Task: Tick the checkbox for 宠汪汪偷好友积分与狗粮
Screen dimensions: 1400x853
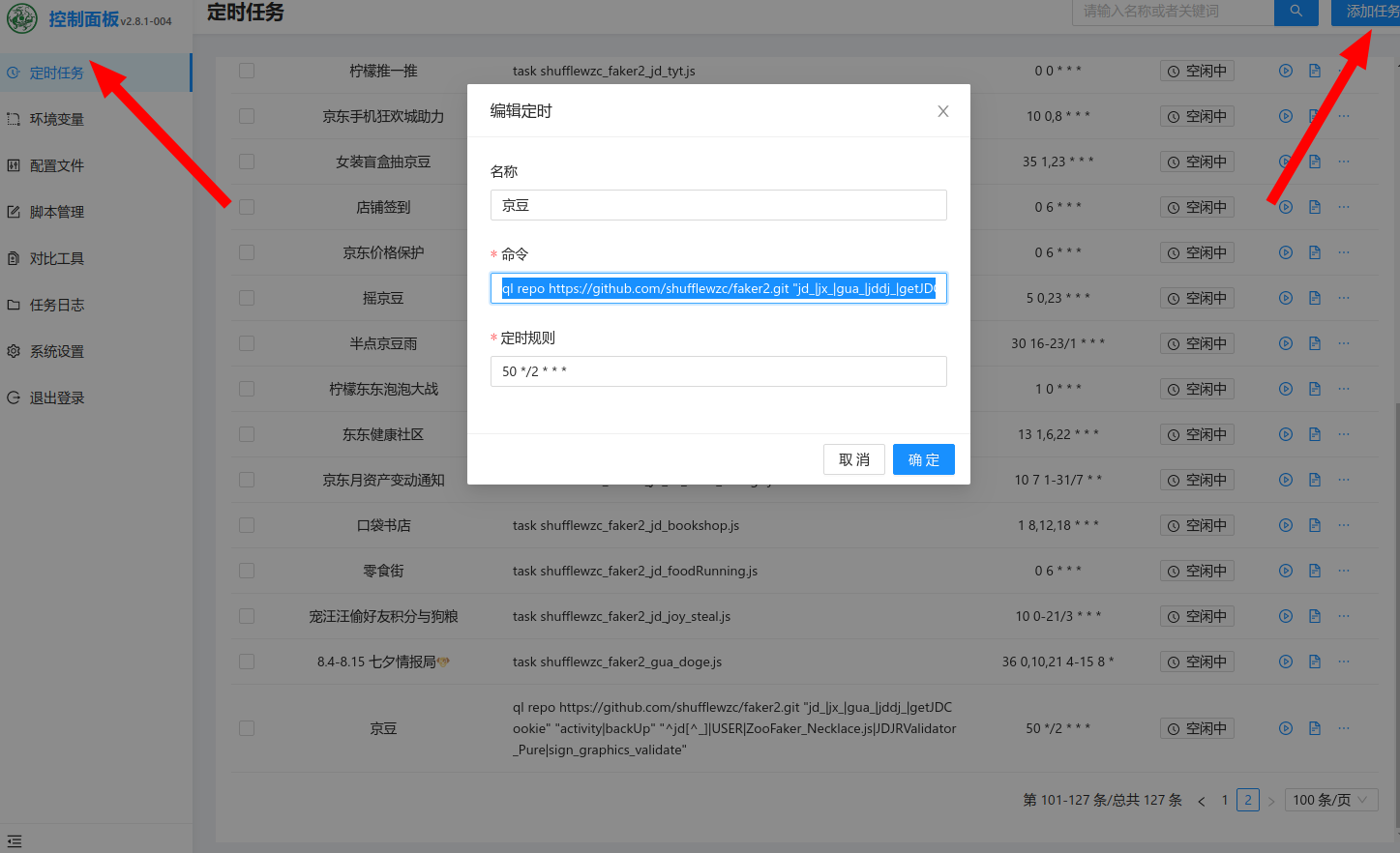Action: coord(247,616)
